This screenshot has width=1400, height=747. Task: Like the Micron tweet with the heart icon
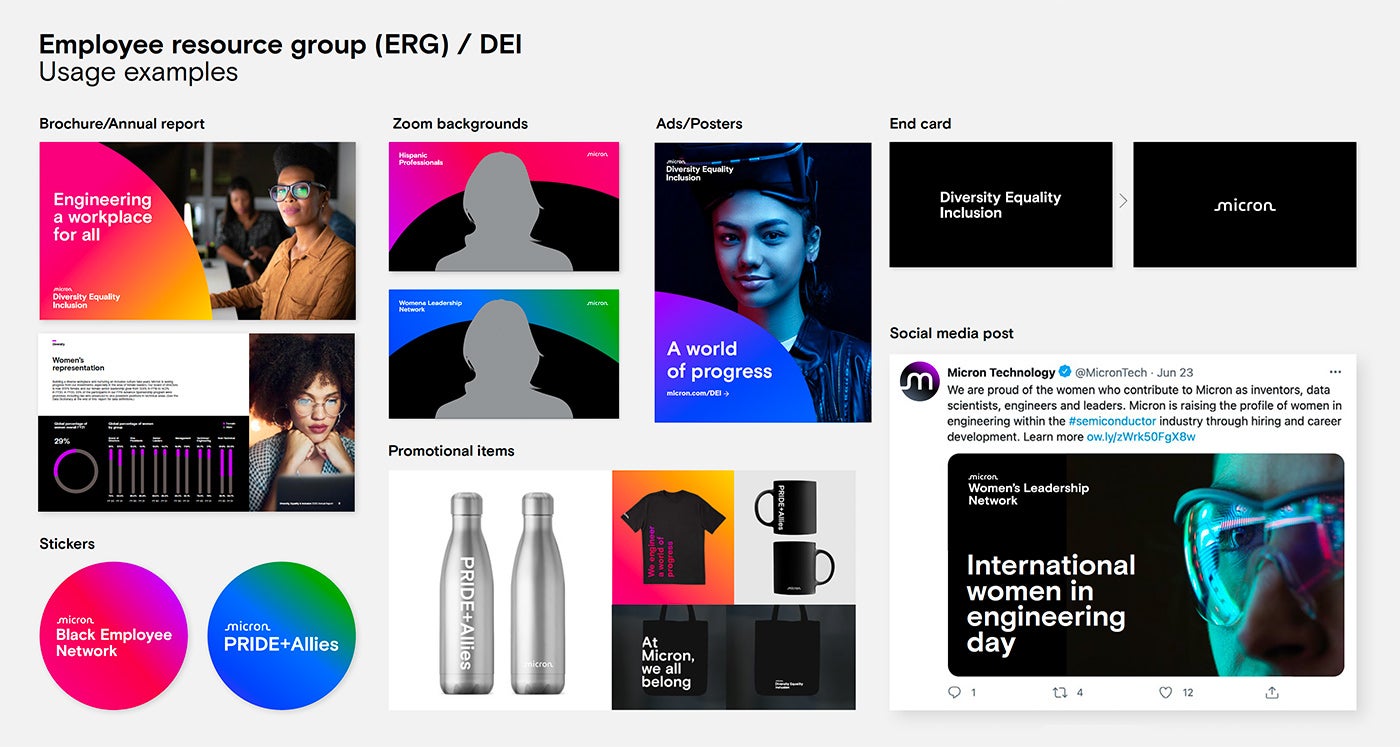pyautogui.click(x=1165, y=691)
